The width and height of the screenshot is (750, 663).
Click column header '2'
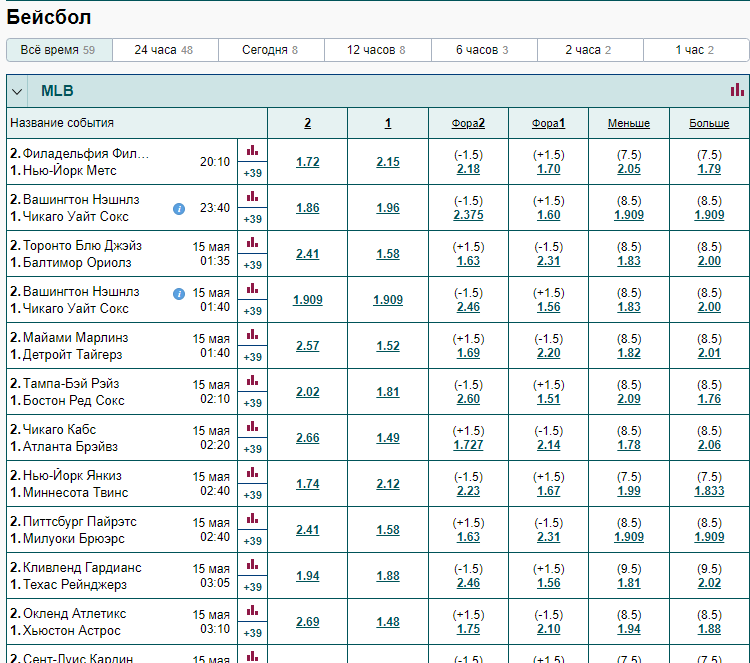click(308, 123)
